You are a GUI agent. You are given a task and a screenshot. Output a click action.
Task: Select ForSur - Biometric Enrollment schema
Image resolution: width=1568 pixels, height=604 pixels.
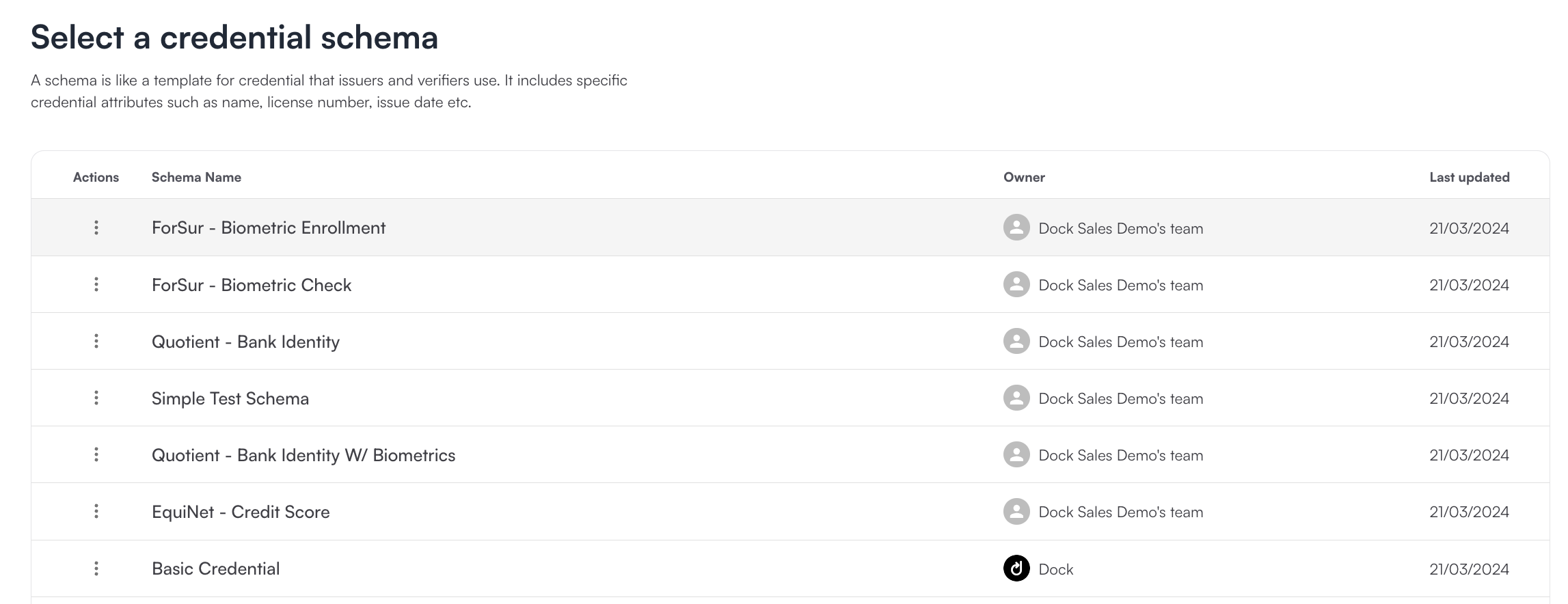point(269,228)
